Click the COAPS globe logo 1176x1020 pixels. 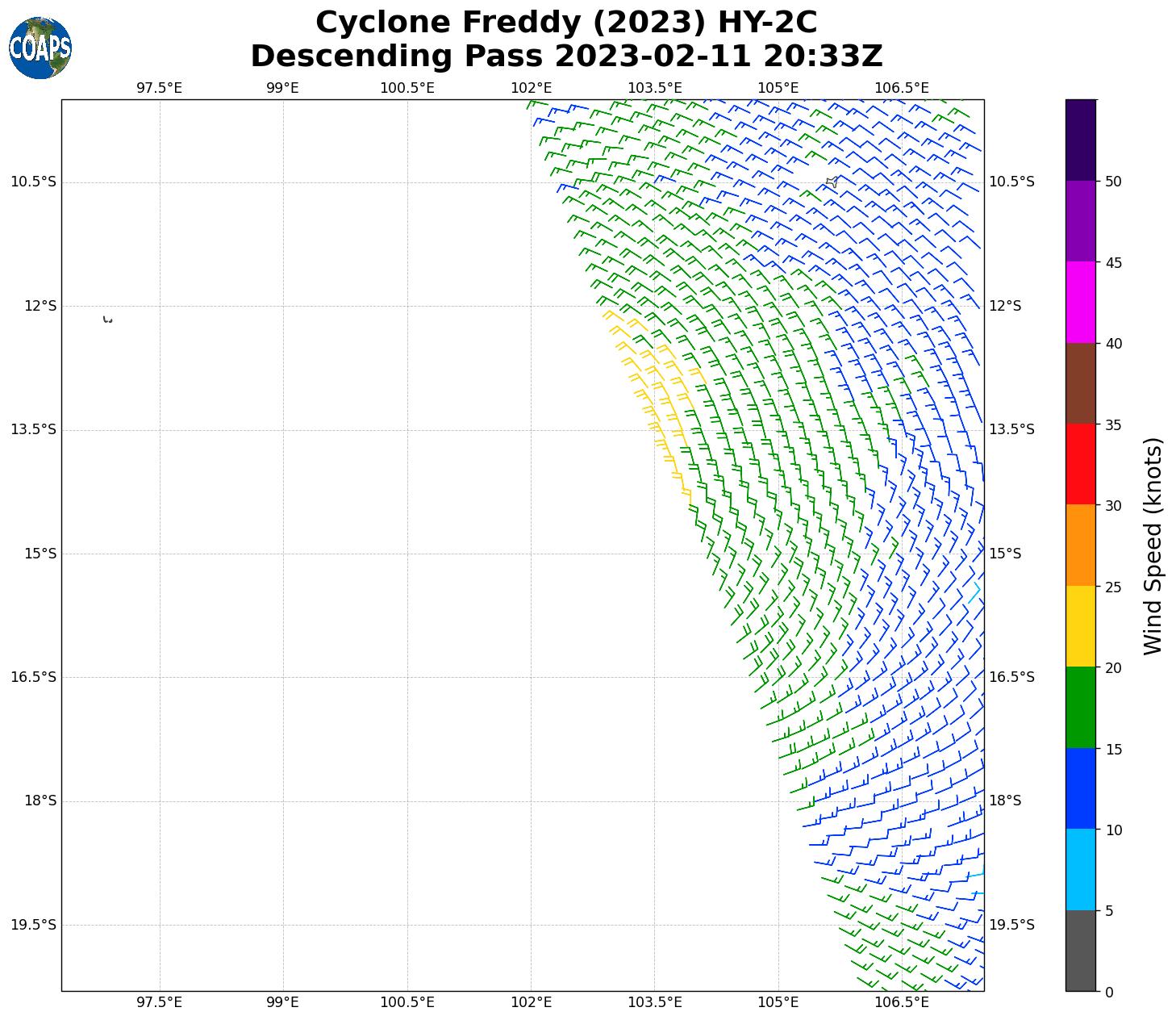[x=40, y=48]
